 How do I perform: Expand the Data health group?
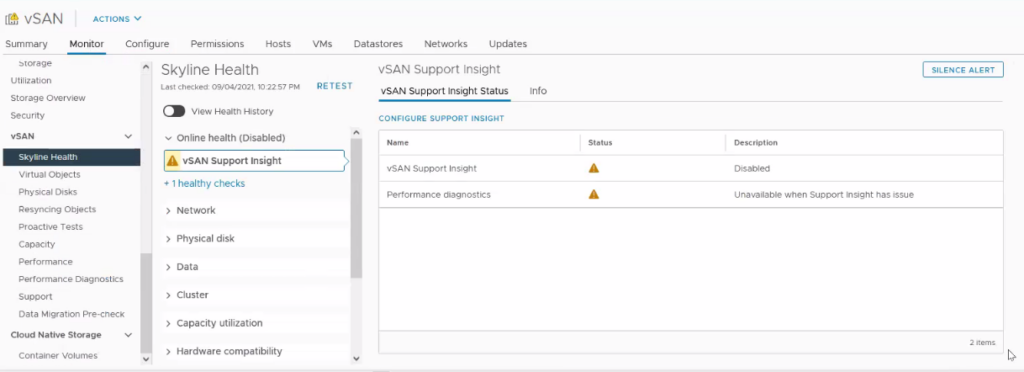click(168, 267)
